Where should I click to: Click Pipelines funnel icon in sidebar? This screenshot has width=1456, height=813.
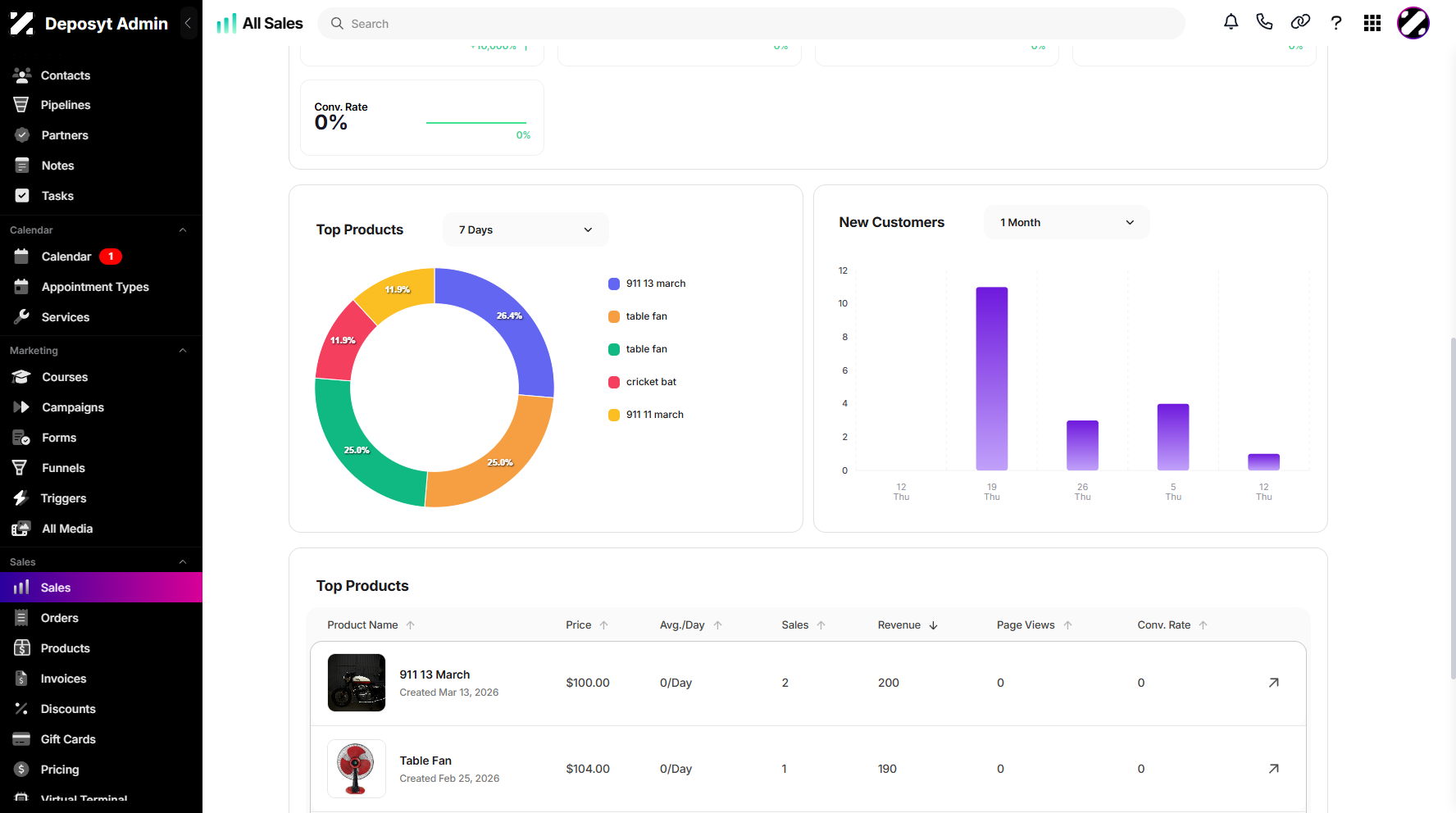pyautogui.click(x=21, y=105)
